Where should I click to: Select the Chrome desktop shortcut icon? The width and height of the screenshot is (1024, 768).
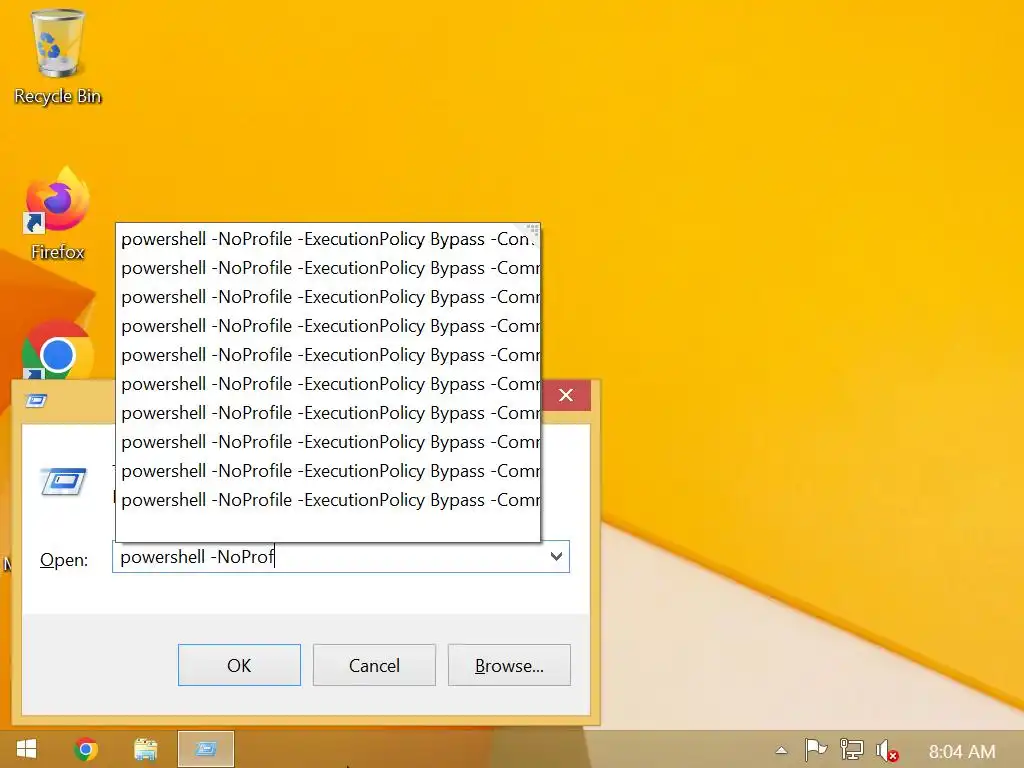click(57, 351)
